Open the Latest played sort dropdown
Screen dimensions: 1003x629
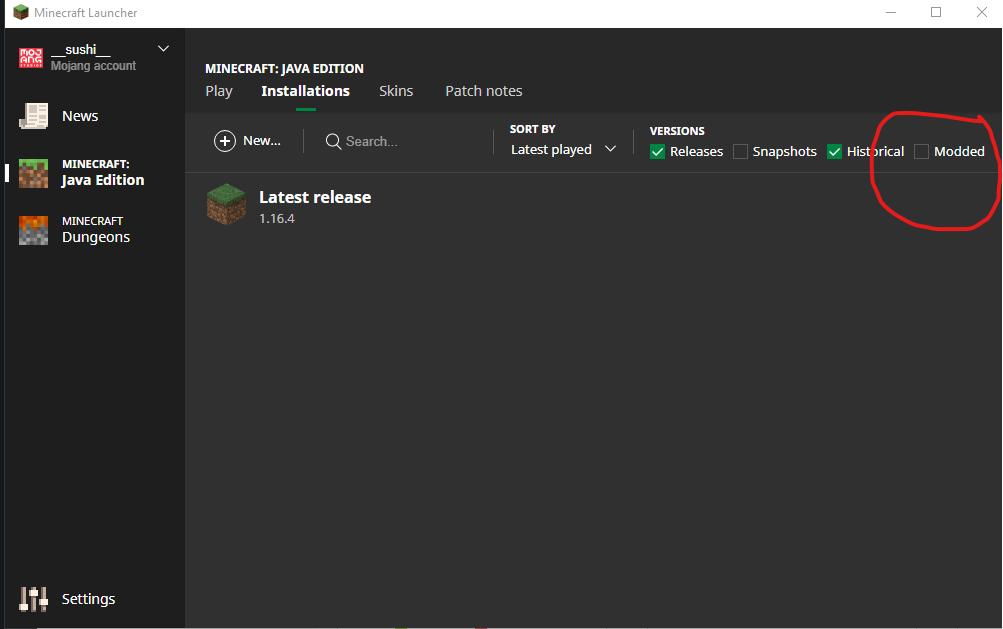(563, 150)
